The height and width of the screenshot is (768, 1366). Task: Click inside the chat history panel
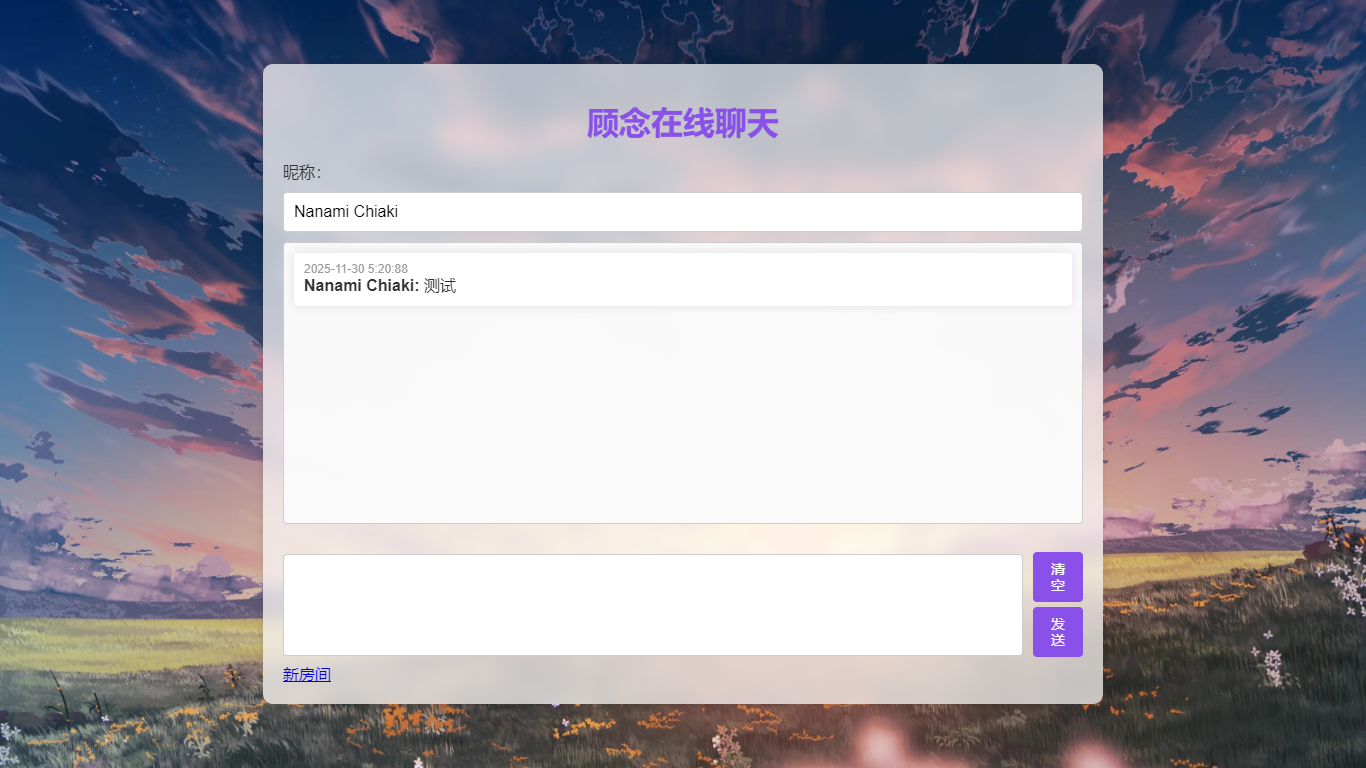[683, 420]
